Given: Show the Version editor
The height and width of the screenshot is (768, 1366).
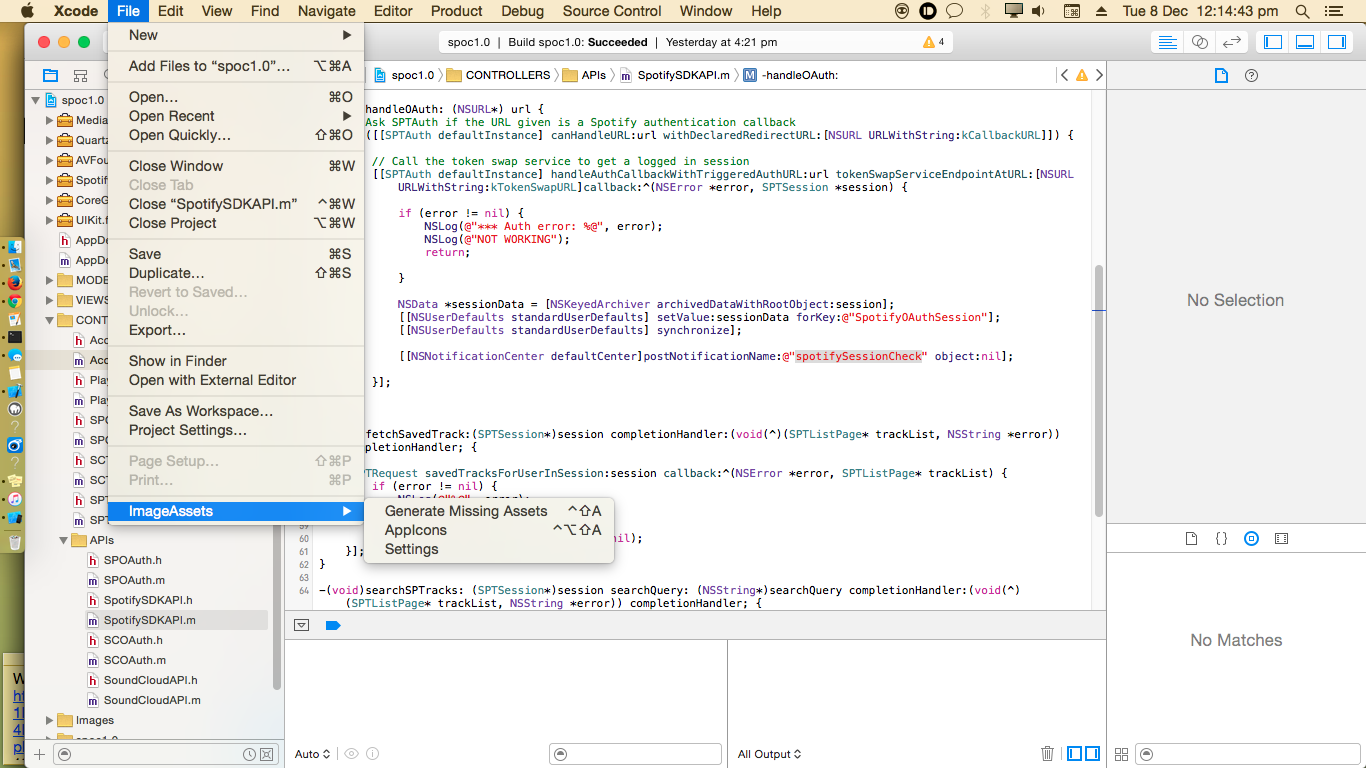Looking at the screenshot, I should coord(1233,42).
